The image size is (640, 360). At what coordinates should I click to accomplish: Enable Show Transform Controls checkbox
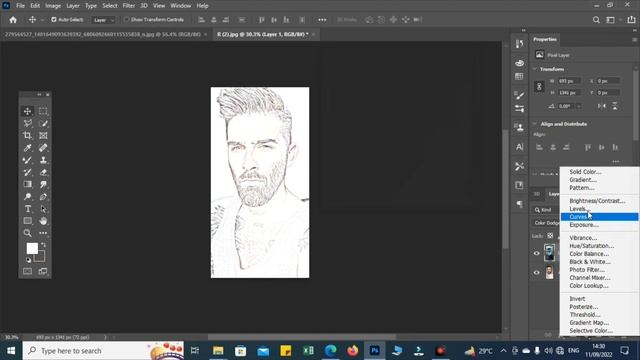(x=126, y=20)
